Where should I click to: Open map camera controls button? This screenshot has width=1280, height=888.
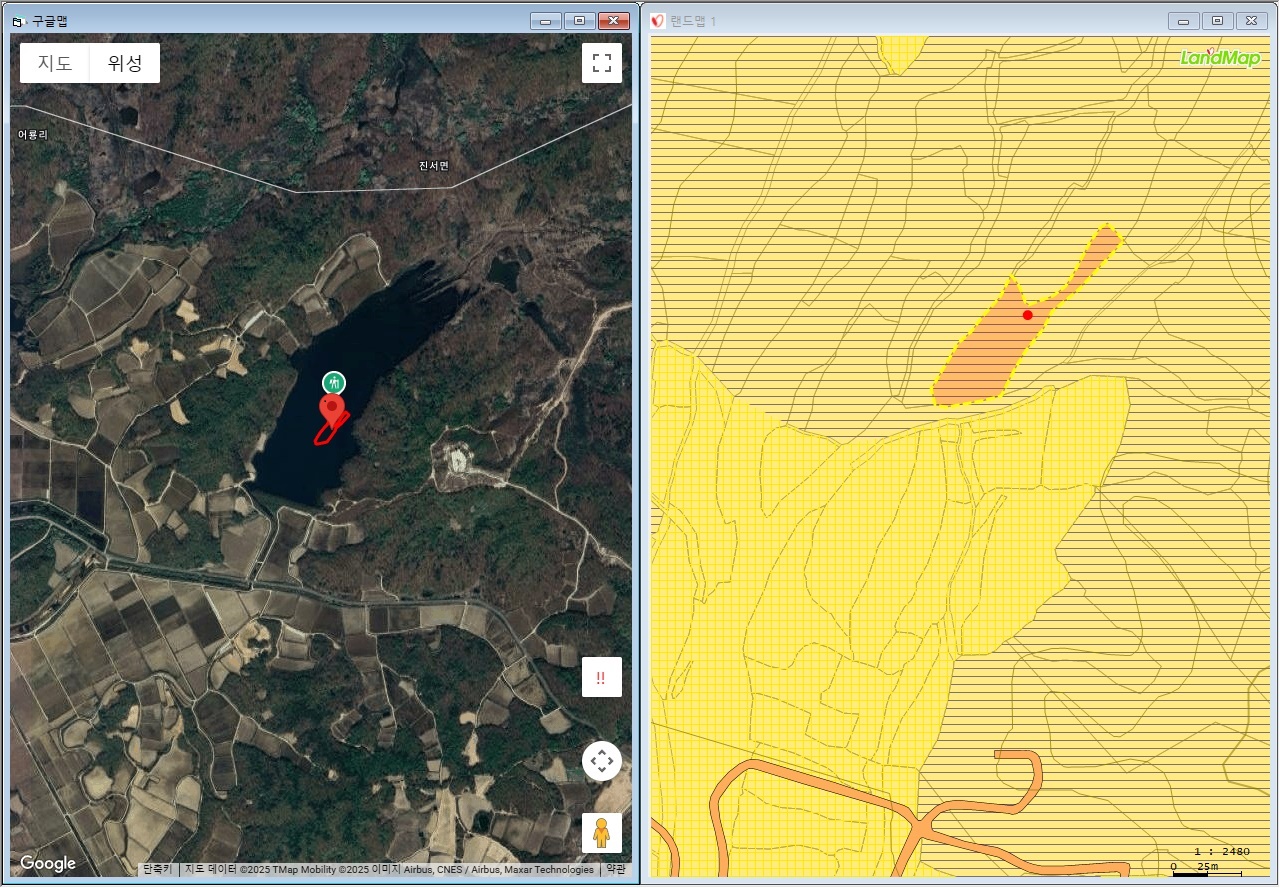pyautogui.click(x=601, y=762)
